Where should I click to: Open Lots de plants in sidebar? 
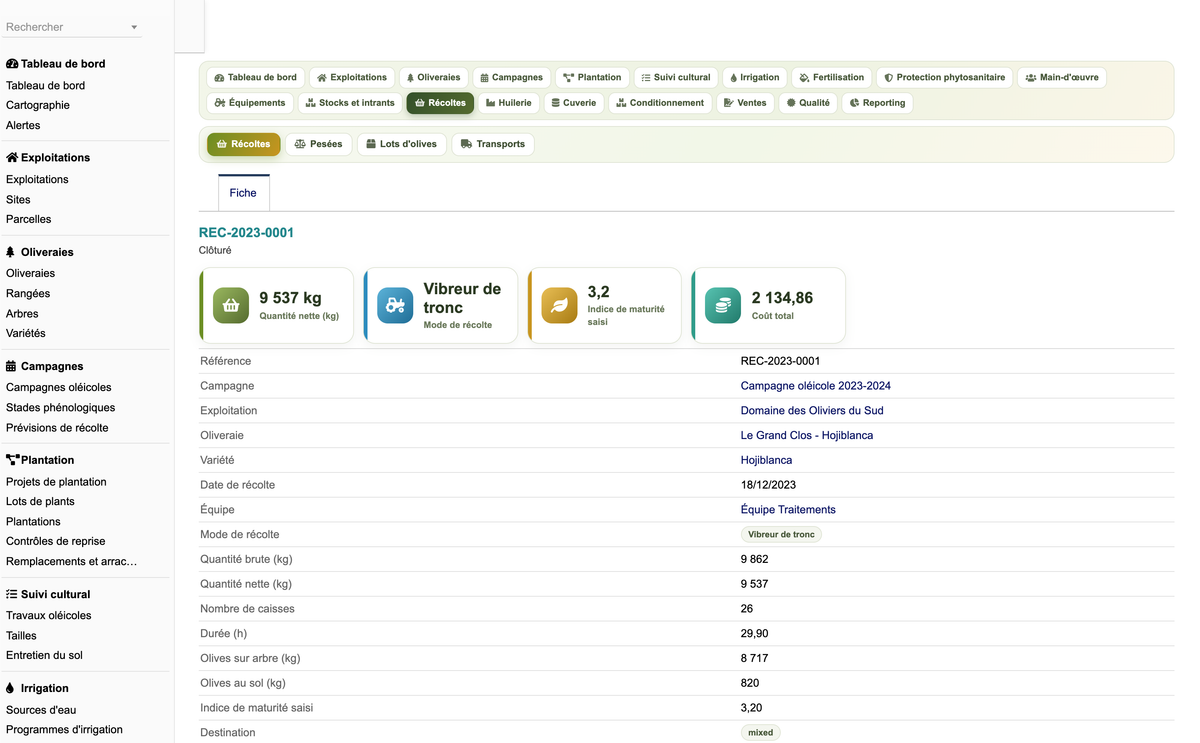pos(40,501)
